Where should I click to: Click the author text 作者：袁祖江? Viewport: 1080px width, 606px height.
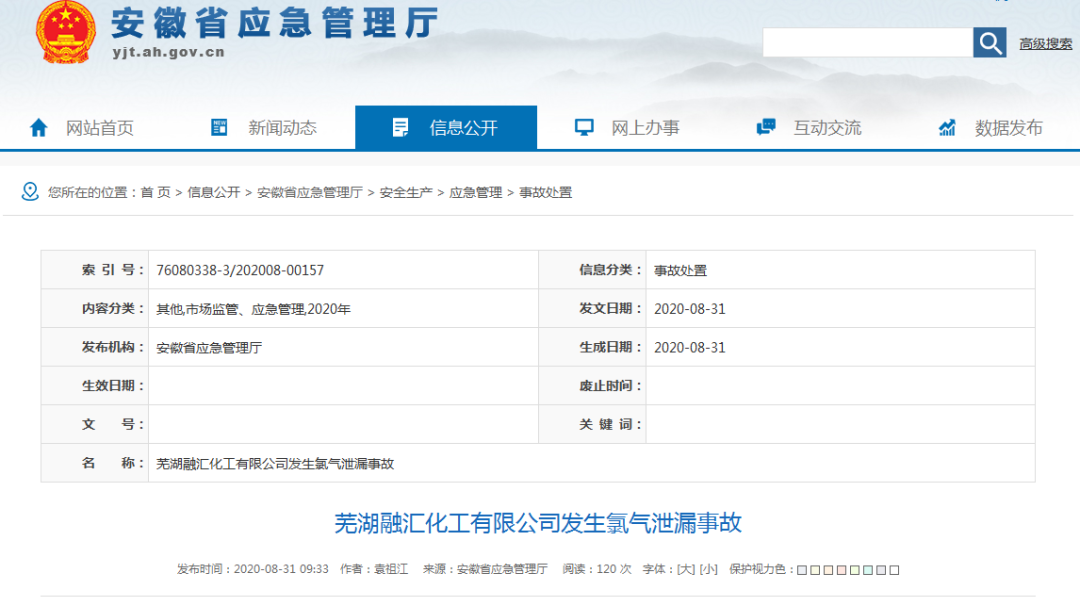point(374,569)
